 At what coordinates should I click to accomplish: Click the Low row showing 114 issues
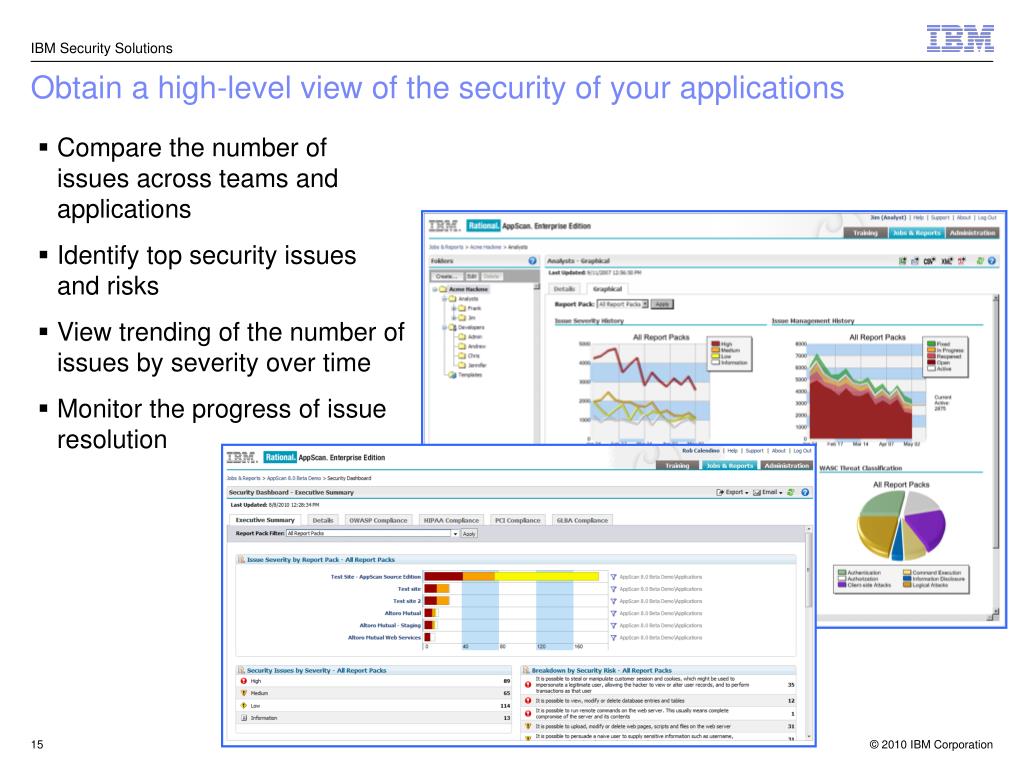coord(375,706)
